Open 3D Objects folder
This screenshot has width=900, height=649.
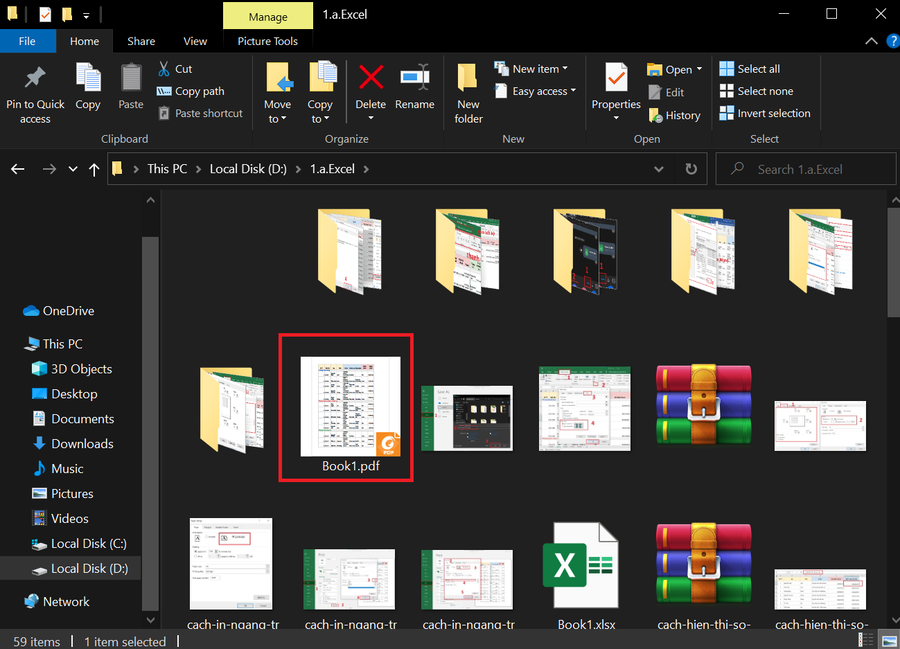(x=72, y=369)
